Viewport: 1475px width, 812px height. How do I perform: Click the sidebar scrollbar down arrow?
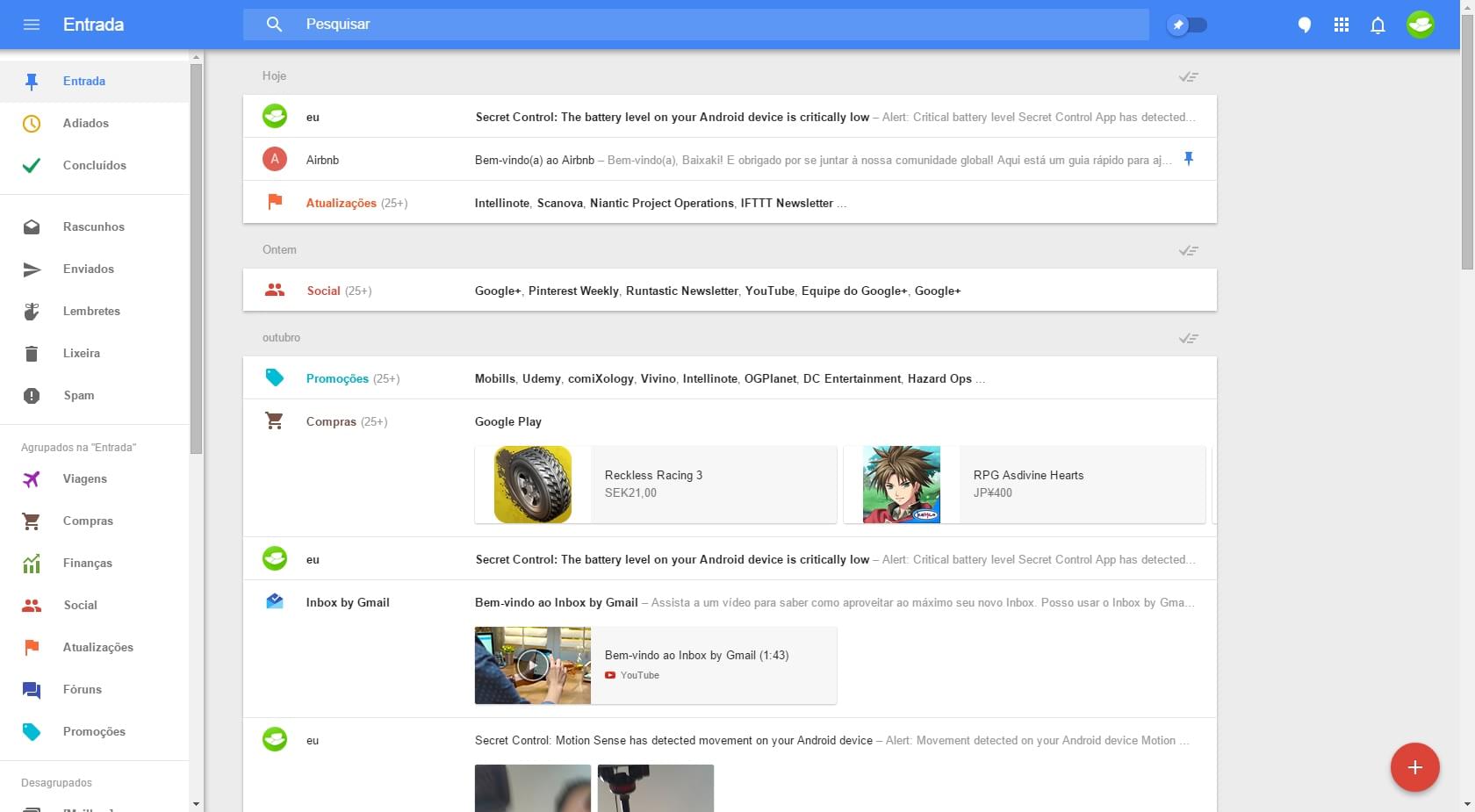[x=196, y=803]
